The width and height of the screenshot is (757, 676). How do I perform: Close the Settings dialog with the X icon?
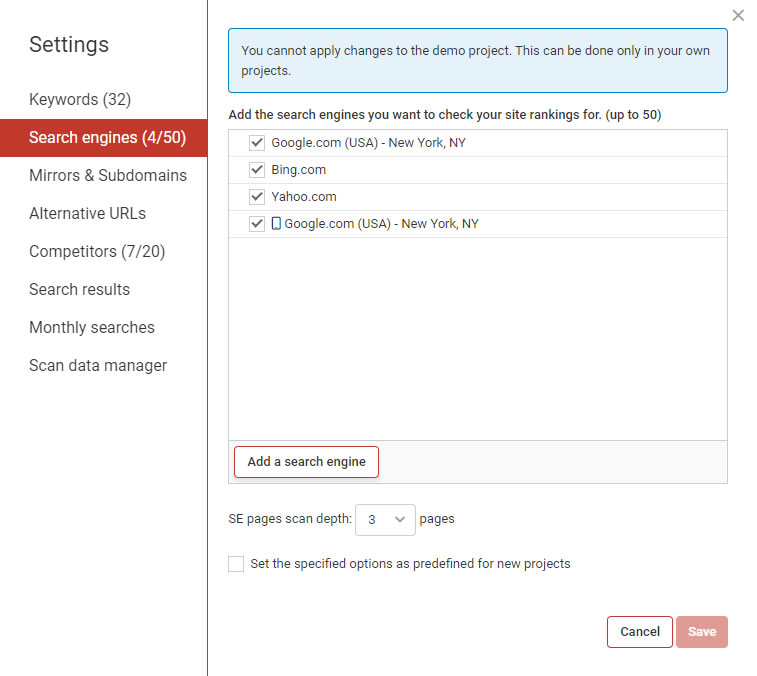(738, 15)
